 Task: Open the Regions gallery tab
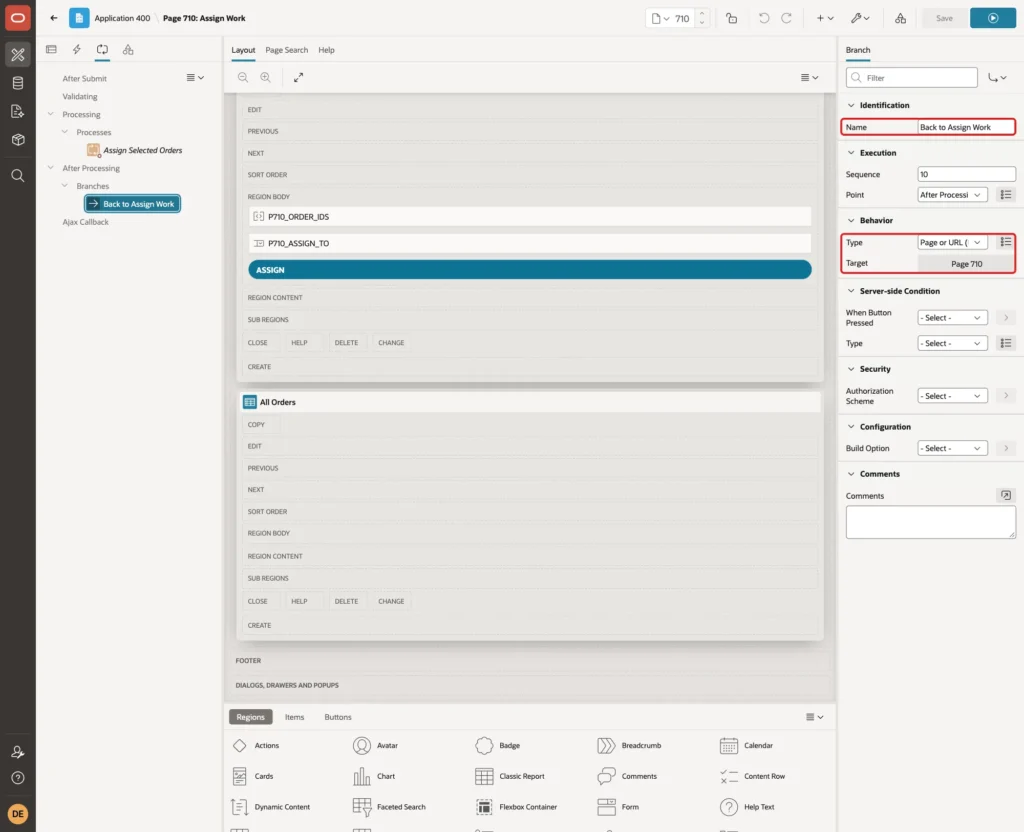pyautogui.click(x=250, y=717)
